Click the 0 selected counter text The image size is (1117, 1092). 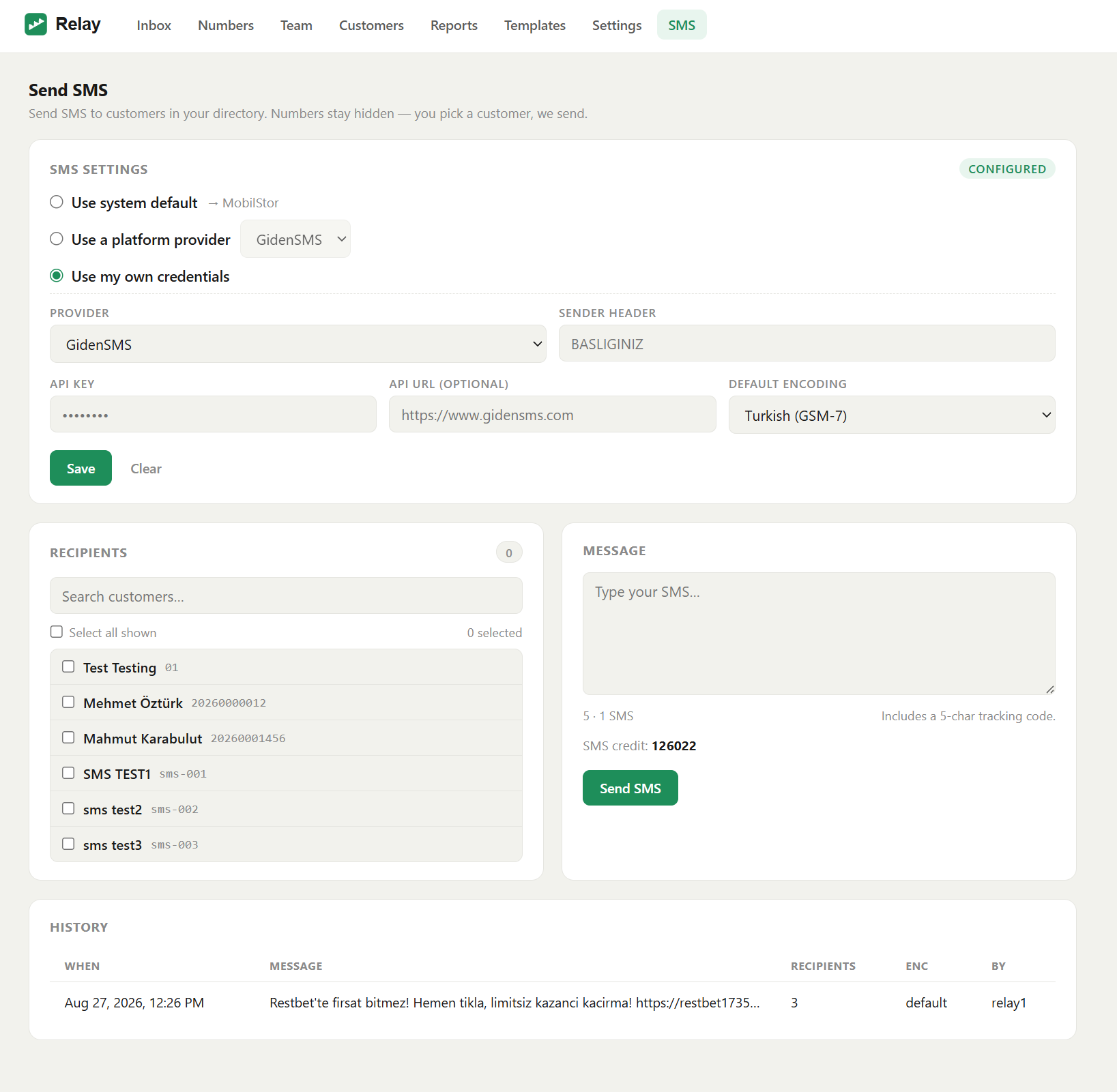(495, 632)
